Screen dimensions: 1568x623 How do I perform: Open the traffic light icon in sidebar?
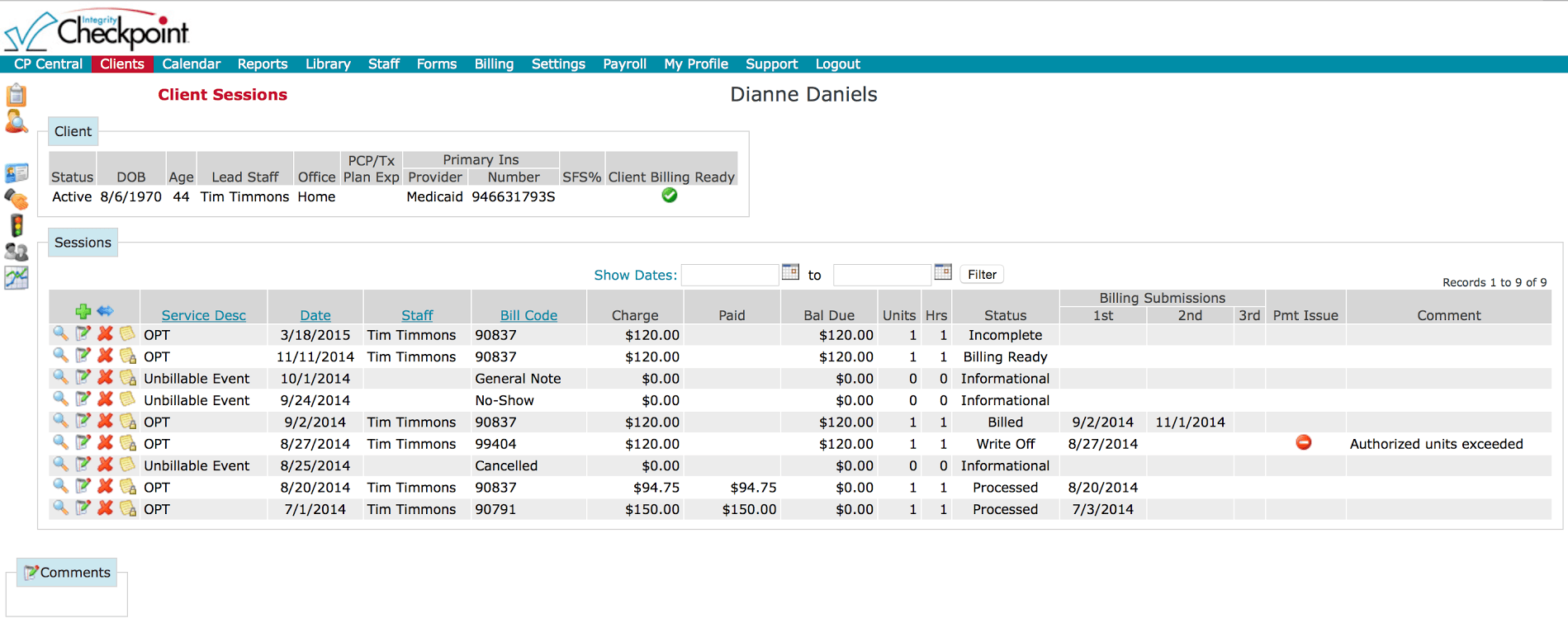(17, 225)
